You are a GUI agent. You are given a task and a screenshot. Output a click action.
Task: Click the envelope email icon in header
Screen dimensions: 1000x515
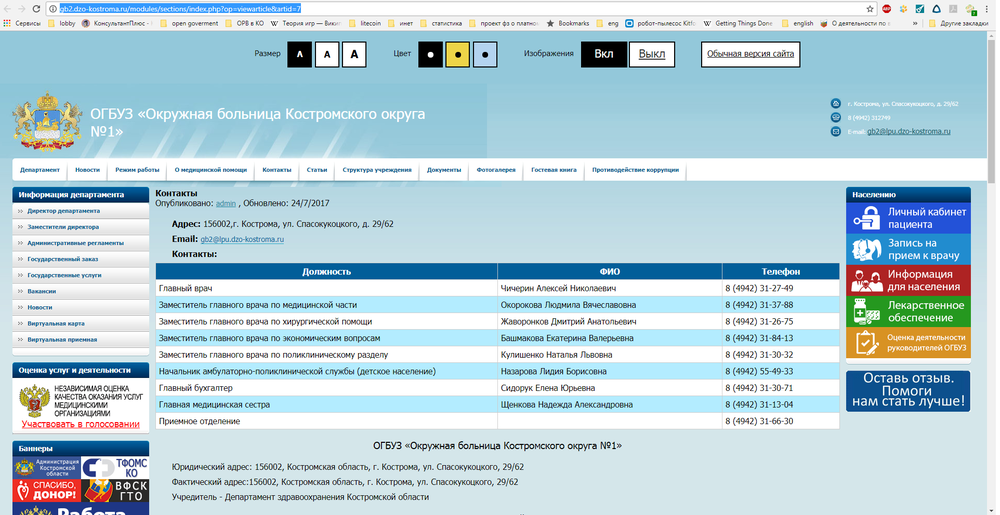click(835, 131)
